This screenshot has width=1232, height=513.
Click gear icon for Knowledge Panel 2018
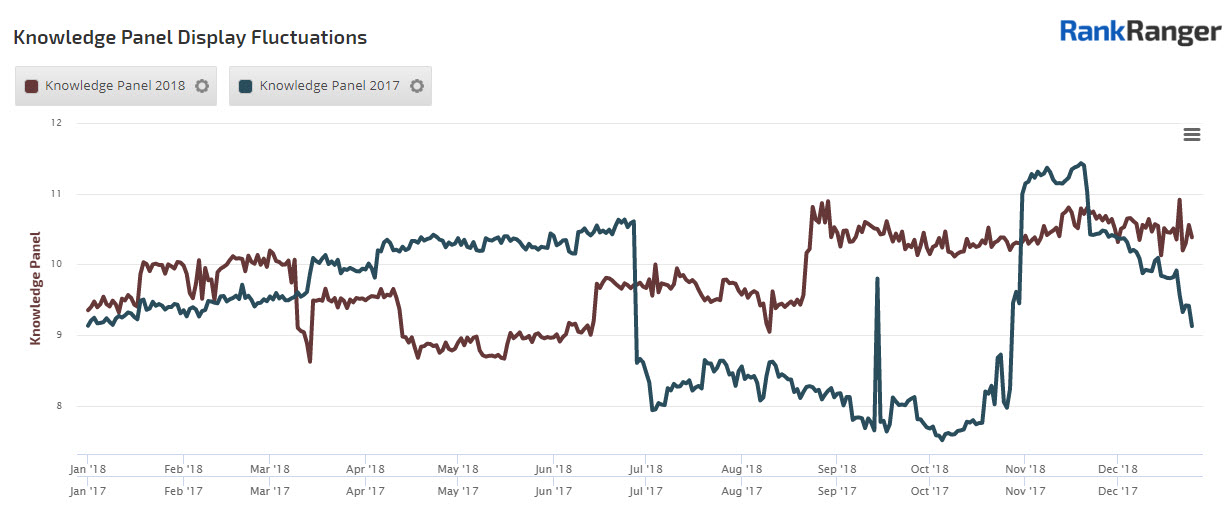tap(202, 86)
